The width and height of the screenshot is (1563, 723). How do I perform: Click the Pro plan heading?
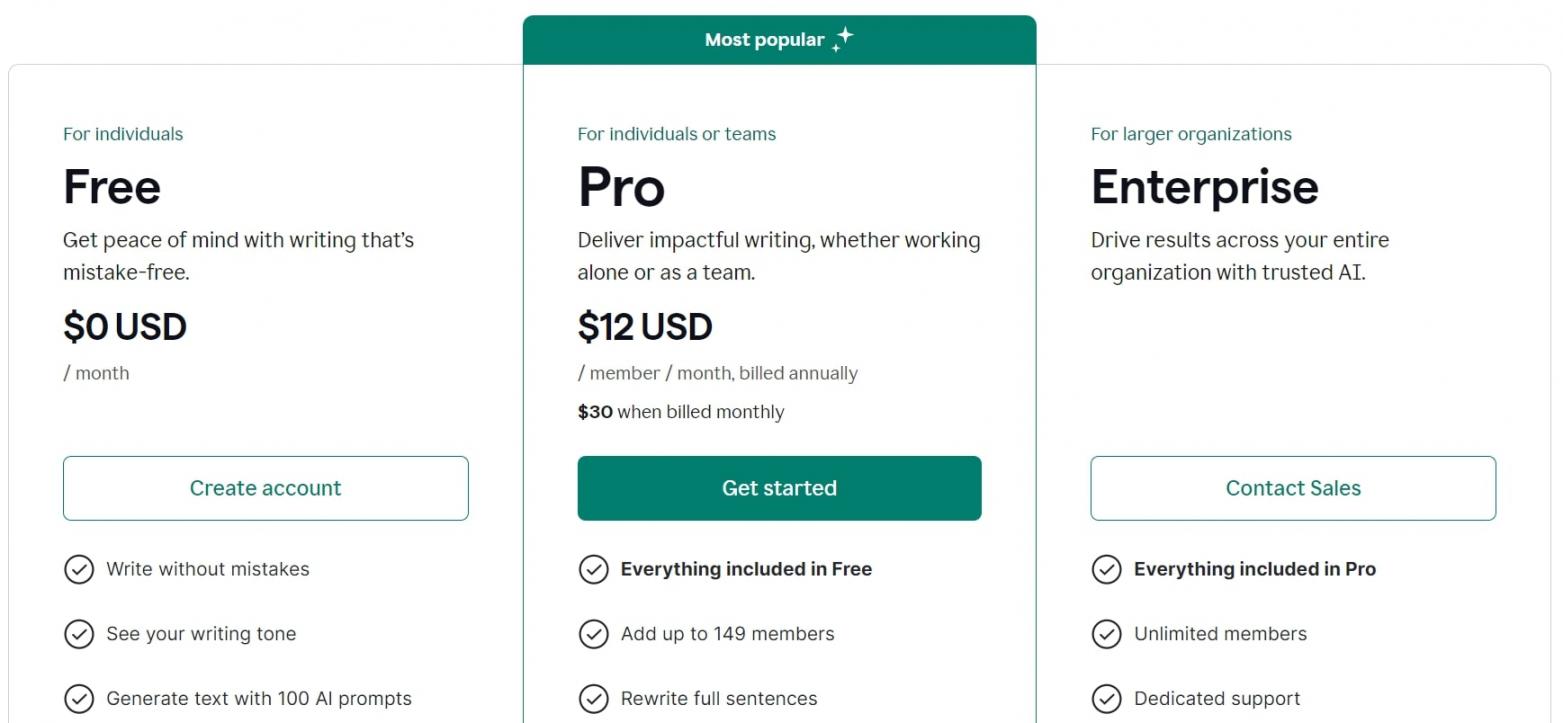(621, 187)
